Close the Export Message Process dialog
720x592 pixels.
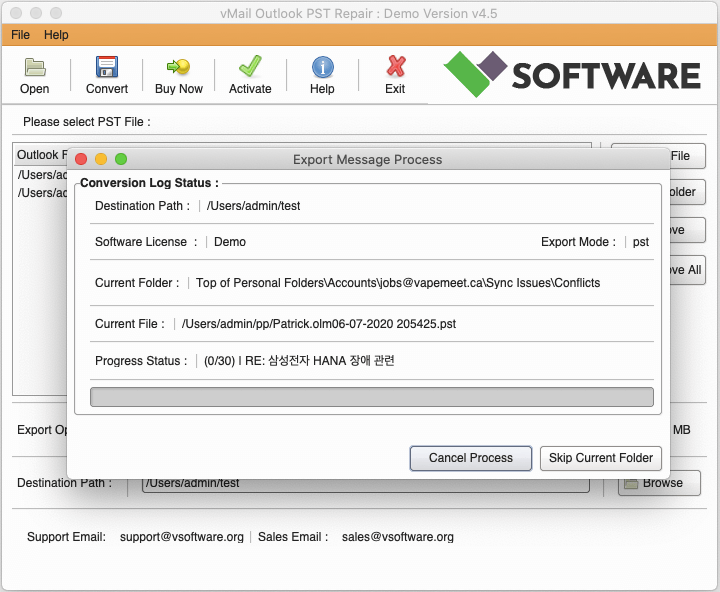(81, 159)
